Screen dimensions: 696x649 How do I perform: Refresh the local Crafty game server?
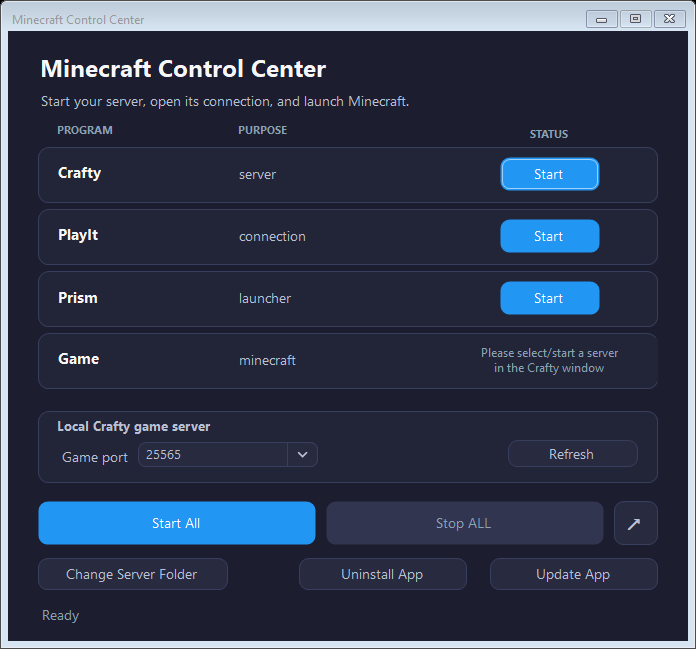coord(573,454)
